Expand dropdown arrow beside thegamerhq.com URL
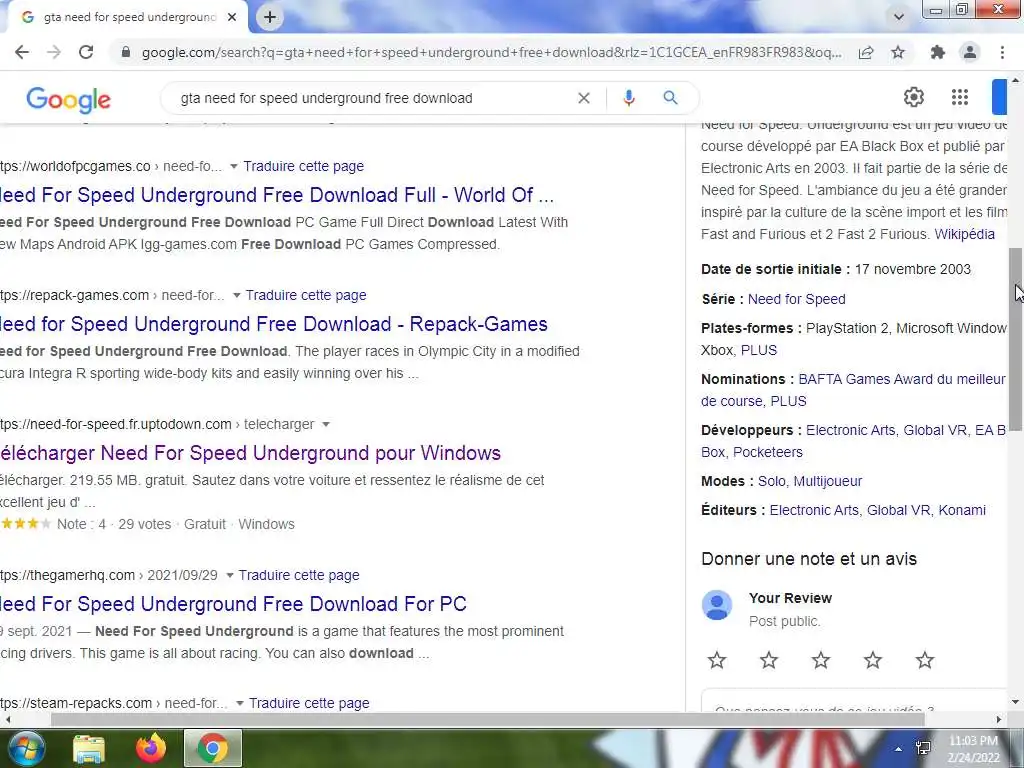This screenshot has width=1024, height=768. point(229,575)
